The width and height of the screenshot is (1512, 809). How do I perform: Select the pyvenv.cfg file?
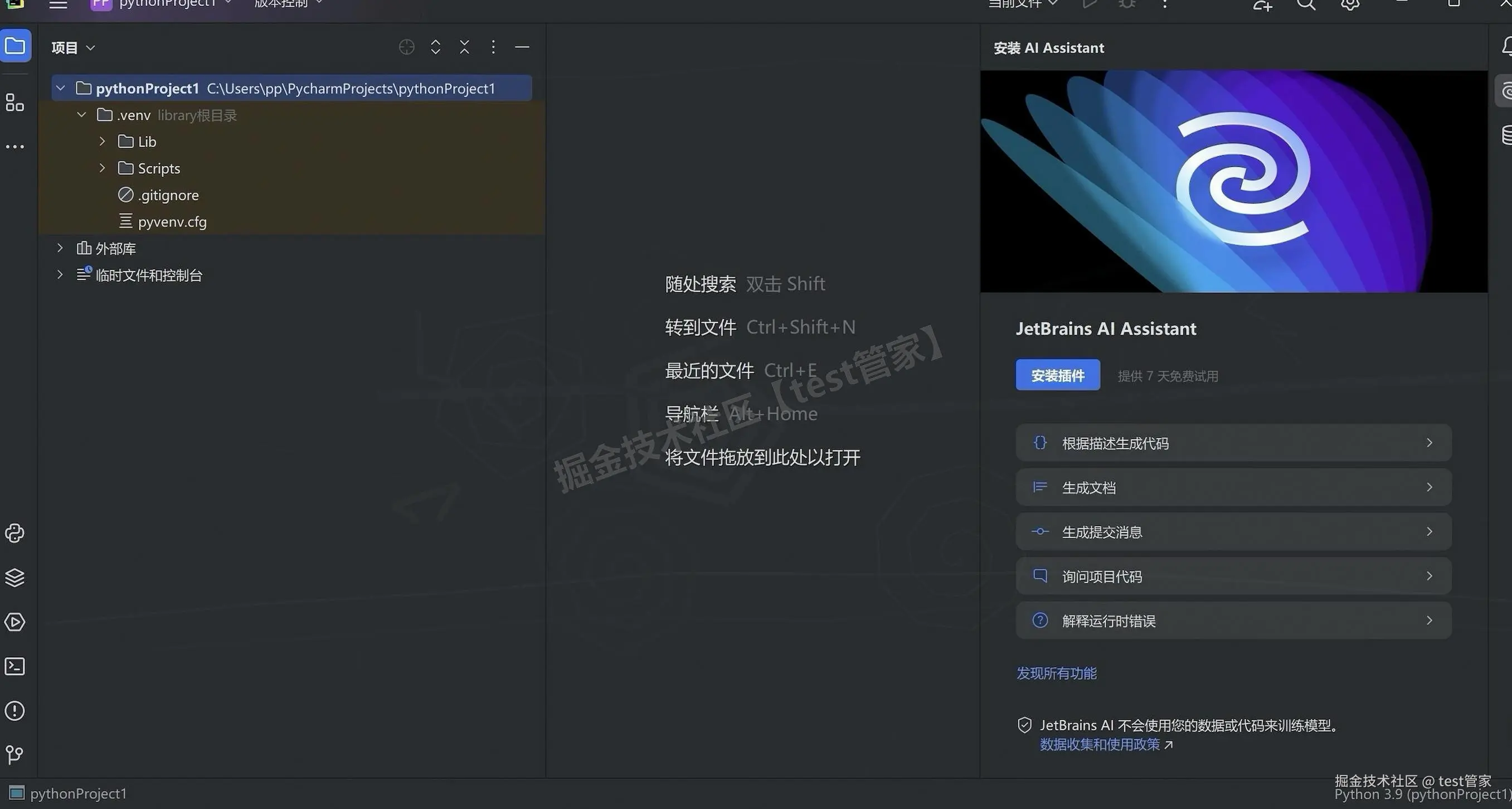tap(172, 221)
